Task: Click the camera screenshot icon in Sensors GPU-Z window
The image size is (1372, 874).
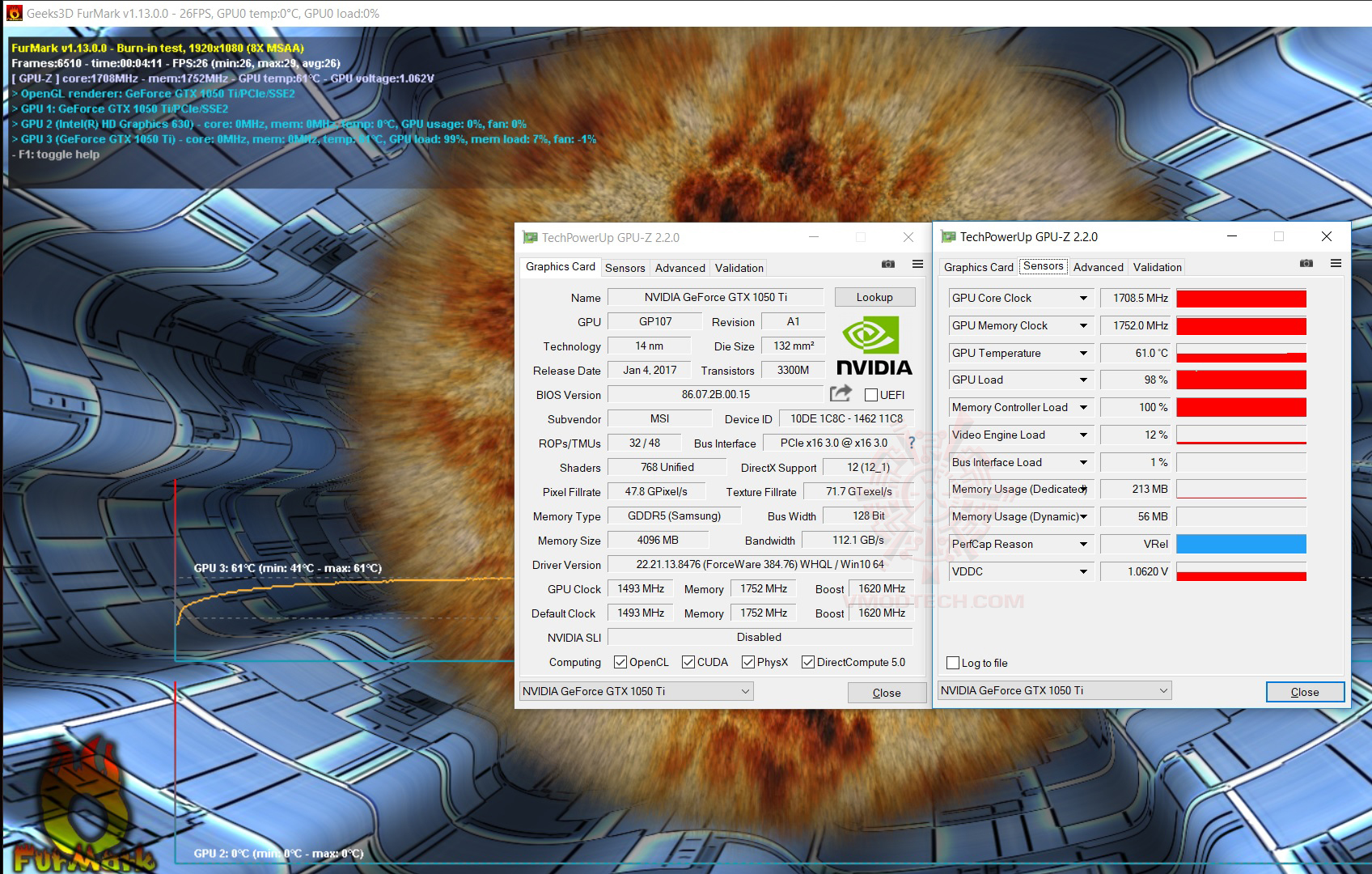Action: pos(1306,263)
